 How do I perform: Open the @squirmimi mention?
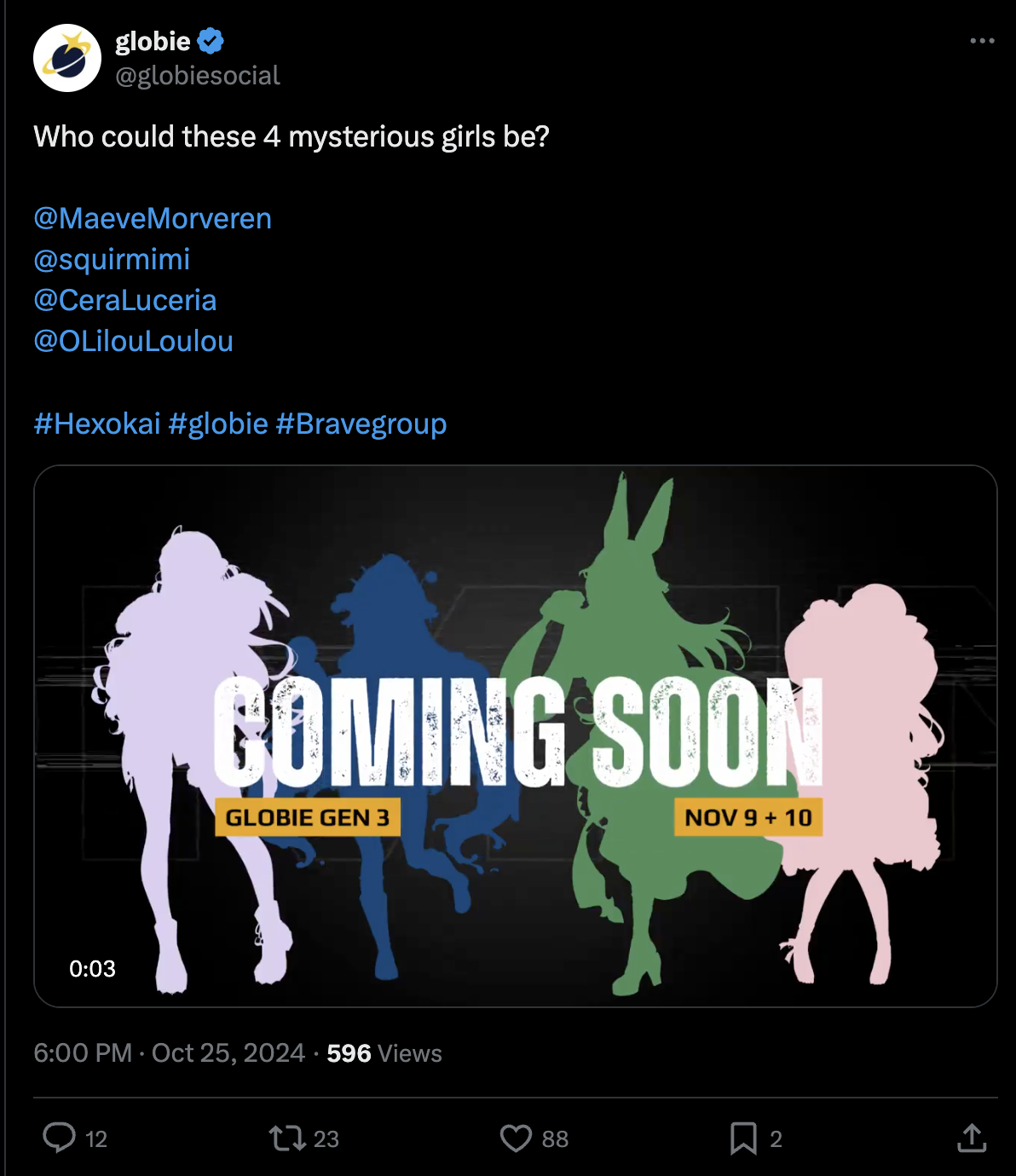pyautogui.click(x=112, y=259)
